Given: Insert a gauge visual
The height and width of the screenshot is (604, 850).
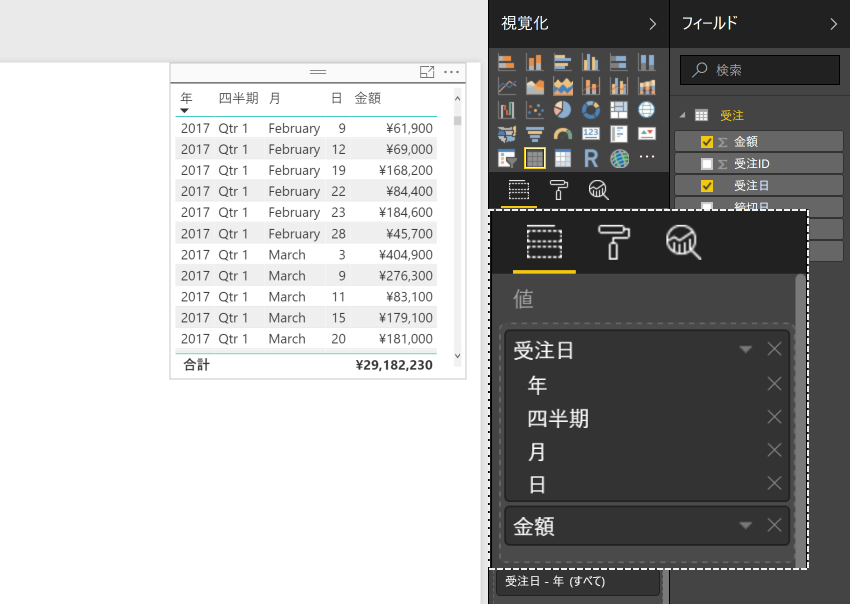Looking at the screenshot, I should click(x=563, y=134).
